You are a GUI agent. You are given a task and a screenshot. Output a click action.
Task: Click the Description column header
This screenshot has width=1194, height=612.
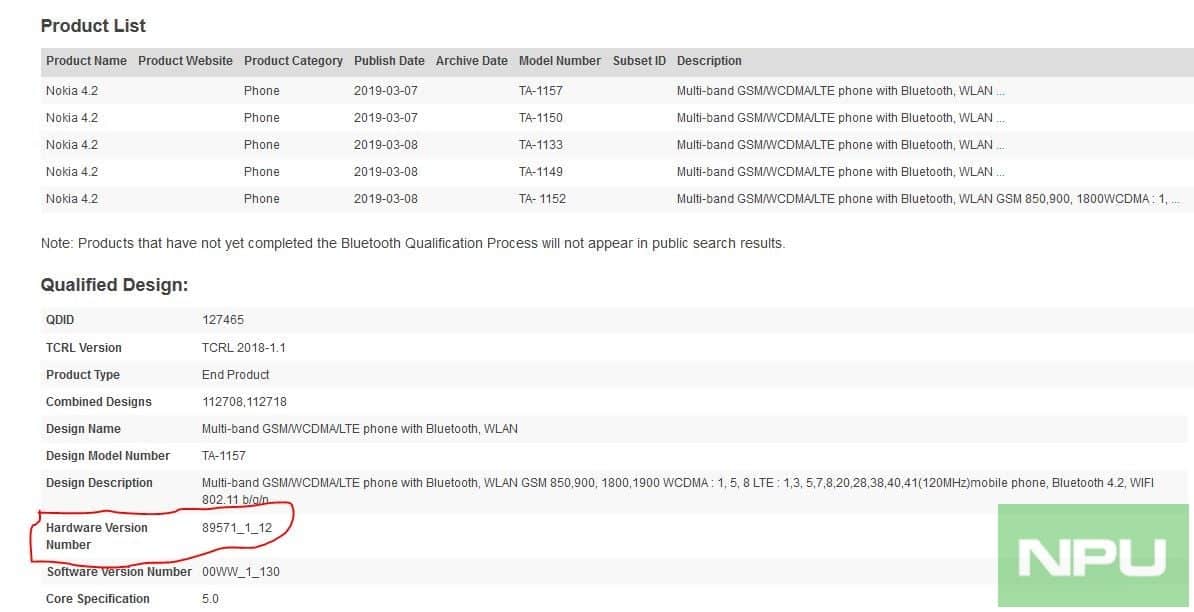point(709,61)
